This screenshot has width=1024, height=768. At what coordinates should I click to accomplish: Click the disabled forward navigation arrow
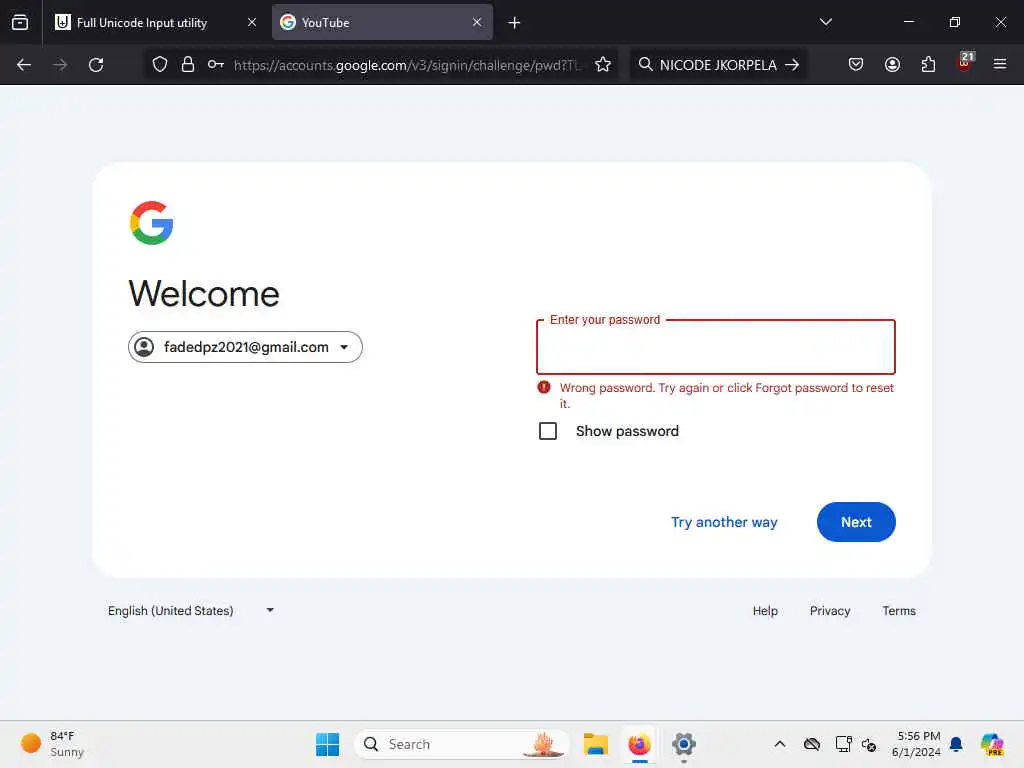59,65
